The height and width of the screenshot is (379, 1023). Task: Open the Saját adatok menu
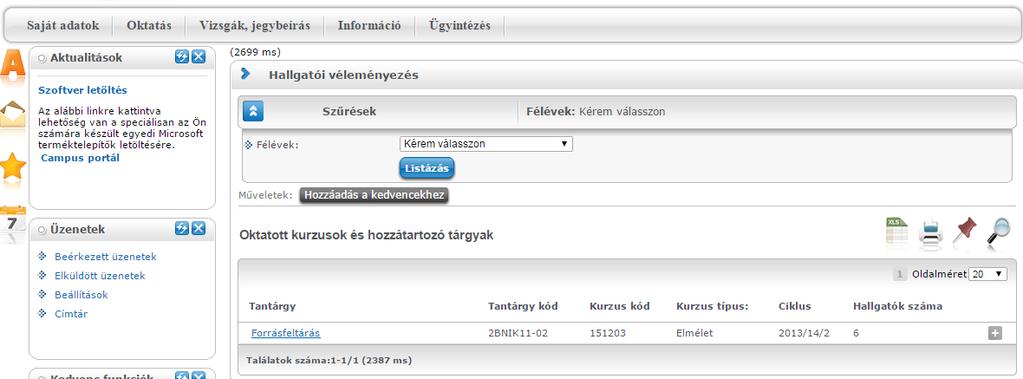pos(63,26)
